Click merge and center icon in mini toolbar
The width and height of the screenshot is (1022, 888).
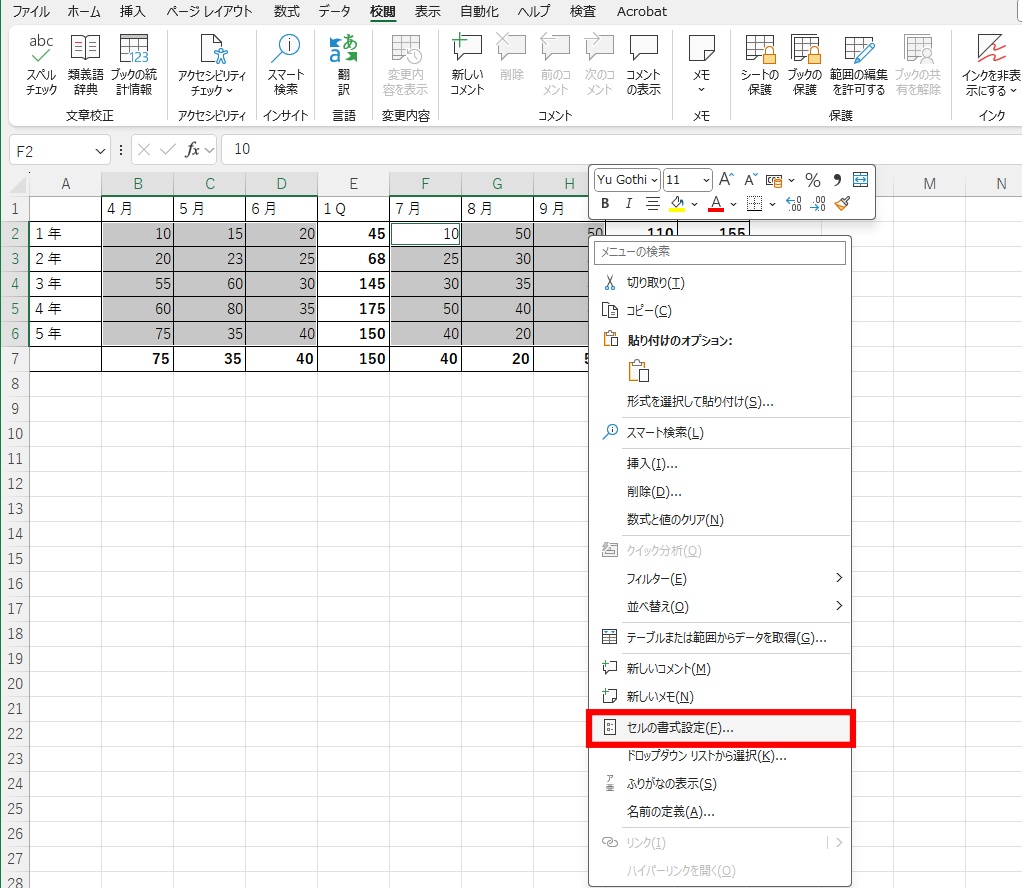click(860, 180)
